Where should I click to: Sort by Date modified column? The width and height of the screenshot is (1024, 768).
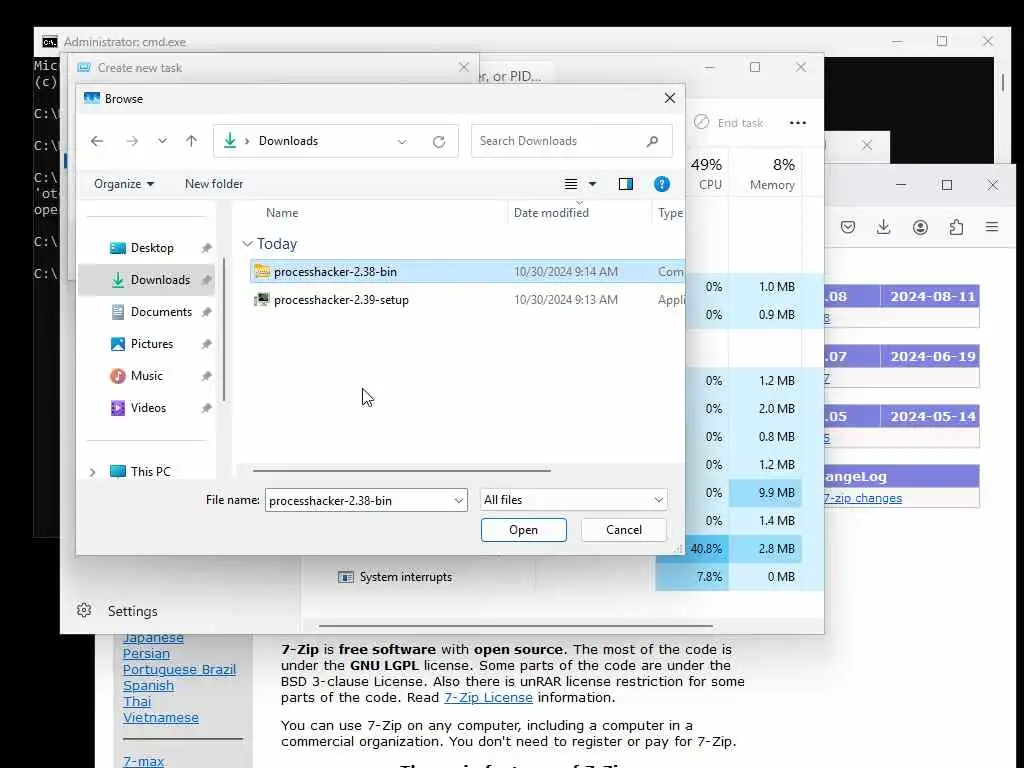[551, 213]
